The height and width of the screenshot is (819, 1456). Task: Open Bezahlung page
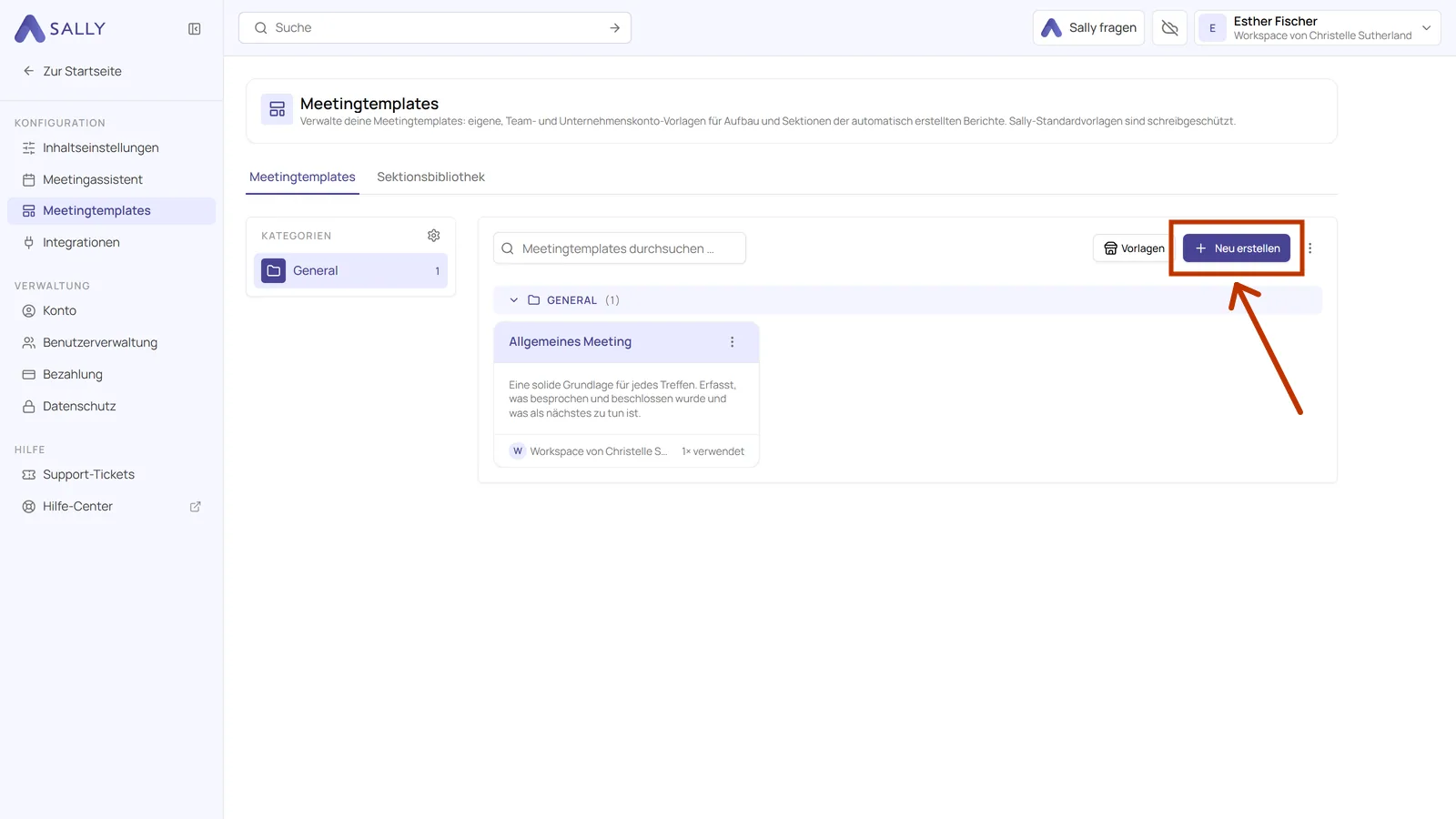[x=111, y=374]
